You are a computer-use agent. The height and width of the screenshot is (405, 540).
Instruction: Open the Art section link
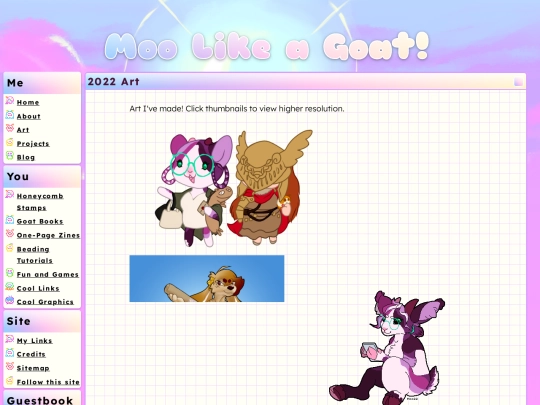point(23,130)
